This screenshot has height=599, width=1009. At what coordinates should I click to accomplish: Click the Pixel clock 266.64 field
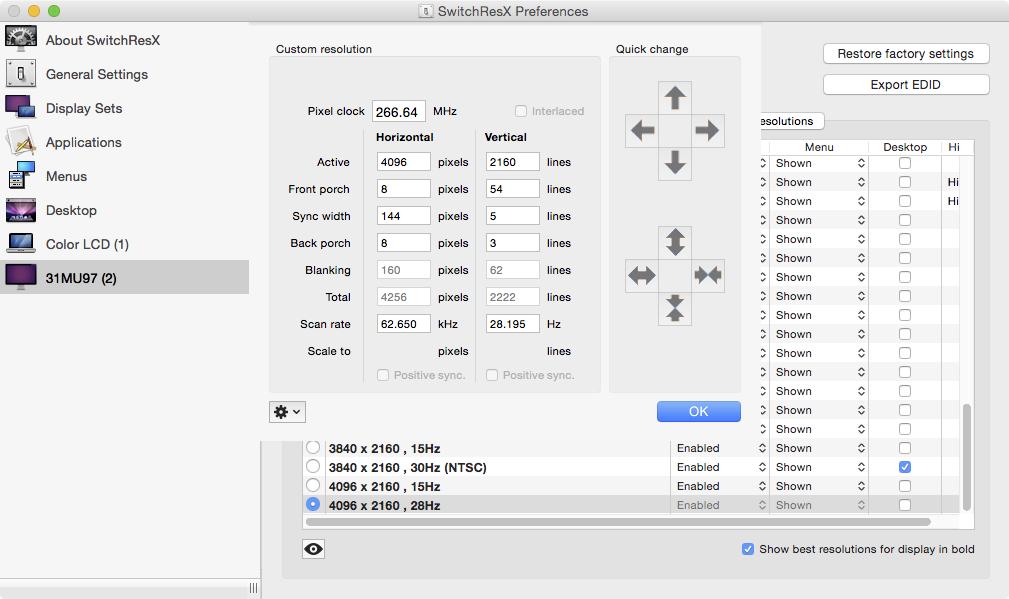click(x=399, y=111)
